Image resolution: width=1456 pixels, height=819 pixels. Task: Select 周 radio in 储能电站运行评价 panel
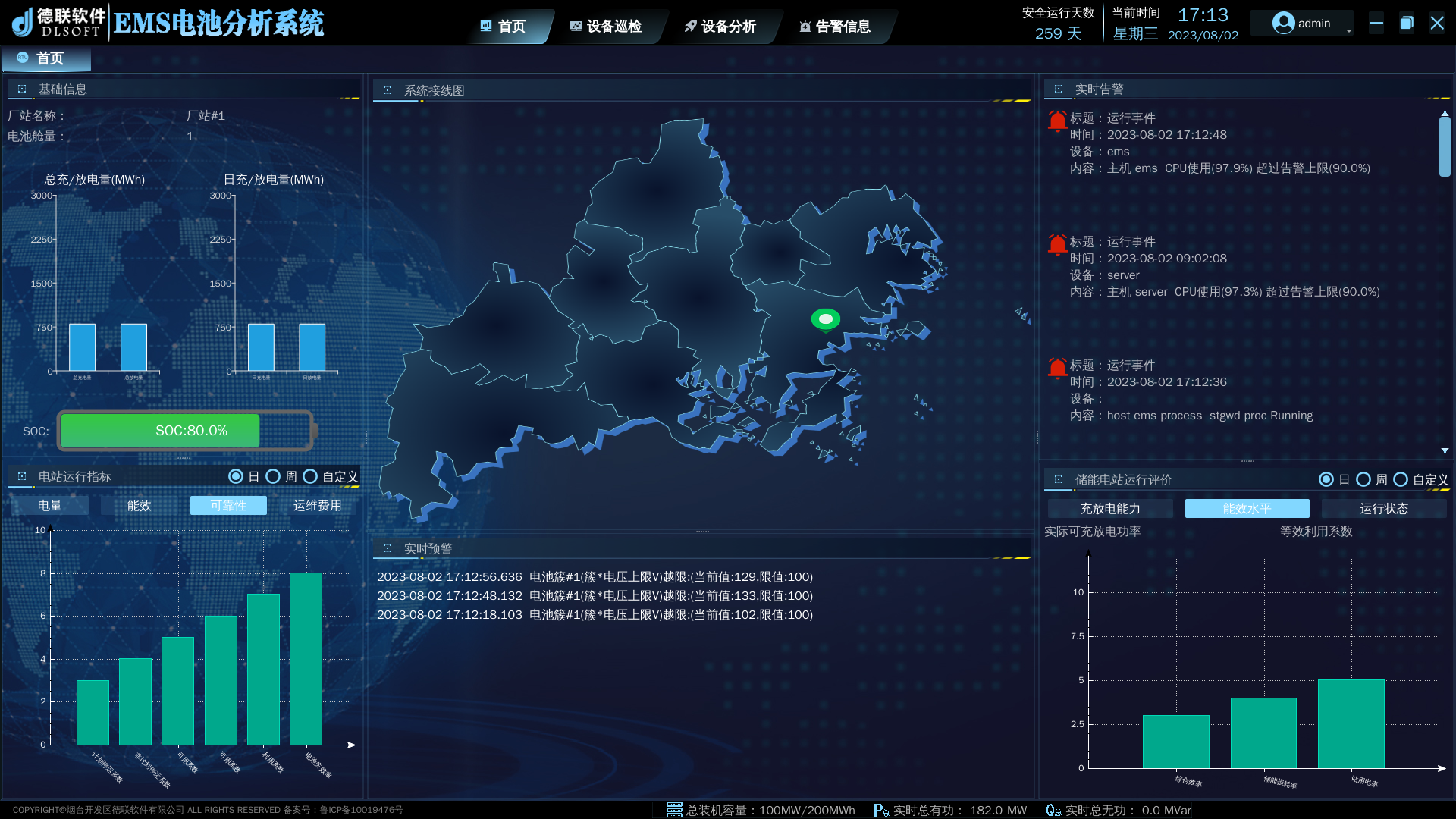(x=1363, y=479)
